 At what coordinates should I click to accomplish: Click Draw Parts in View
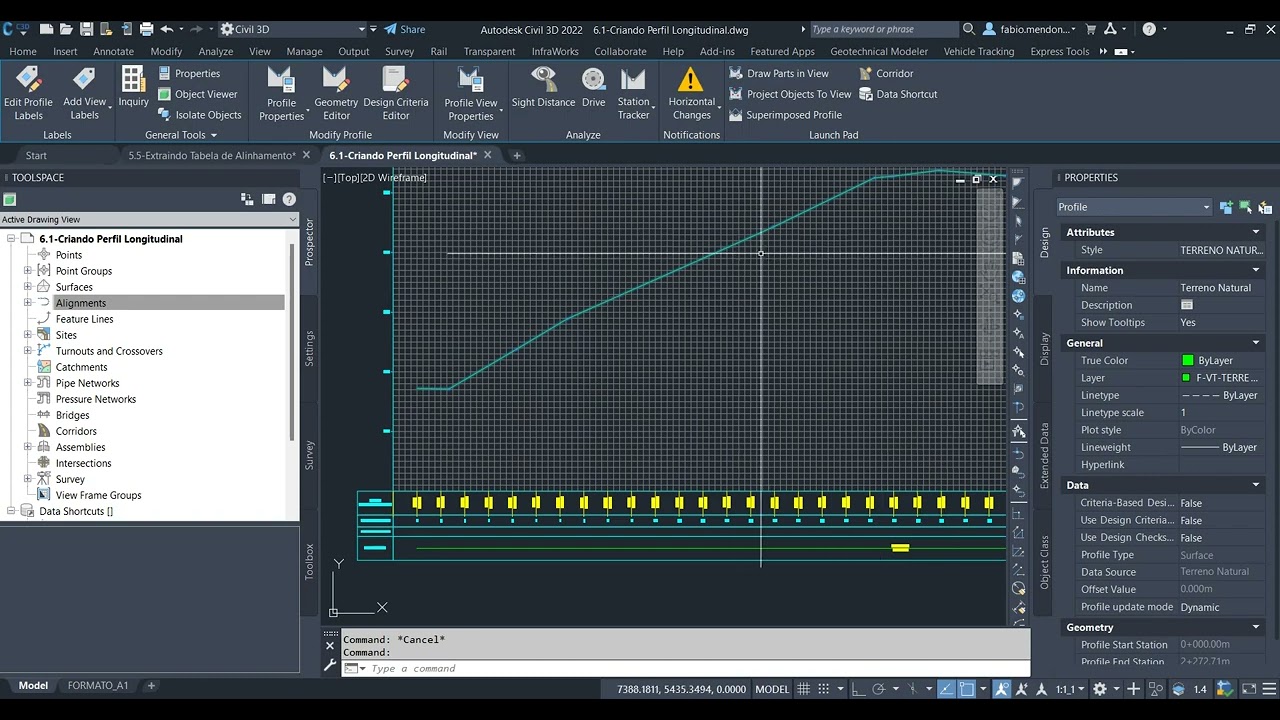click(778, 73)
